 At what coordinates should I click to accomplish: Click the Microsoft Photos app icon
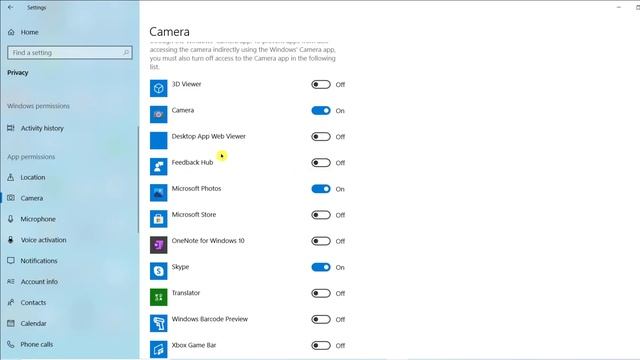point(158,193)
